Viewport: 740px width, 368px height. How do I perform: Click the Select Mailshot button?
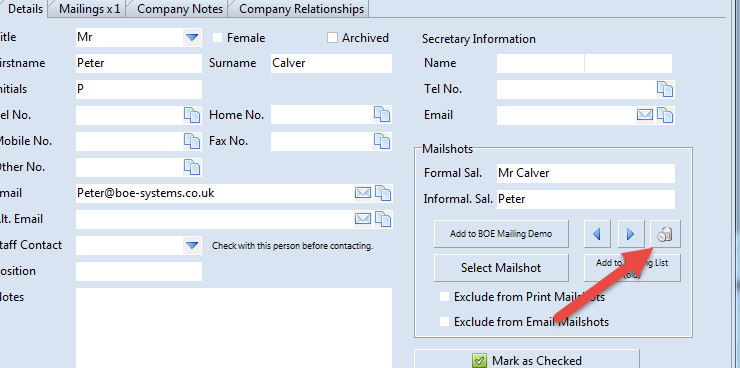click(x=501, y=268)
